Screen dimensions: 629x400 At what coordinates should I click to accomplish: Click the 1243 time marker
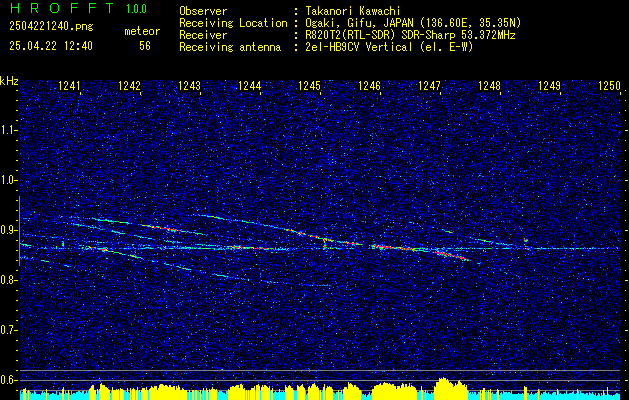(189, 86)
